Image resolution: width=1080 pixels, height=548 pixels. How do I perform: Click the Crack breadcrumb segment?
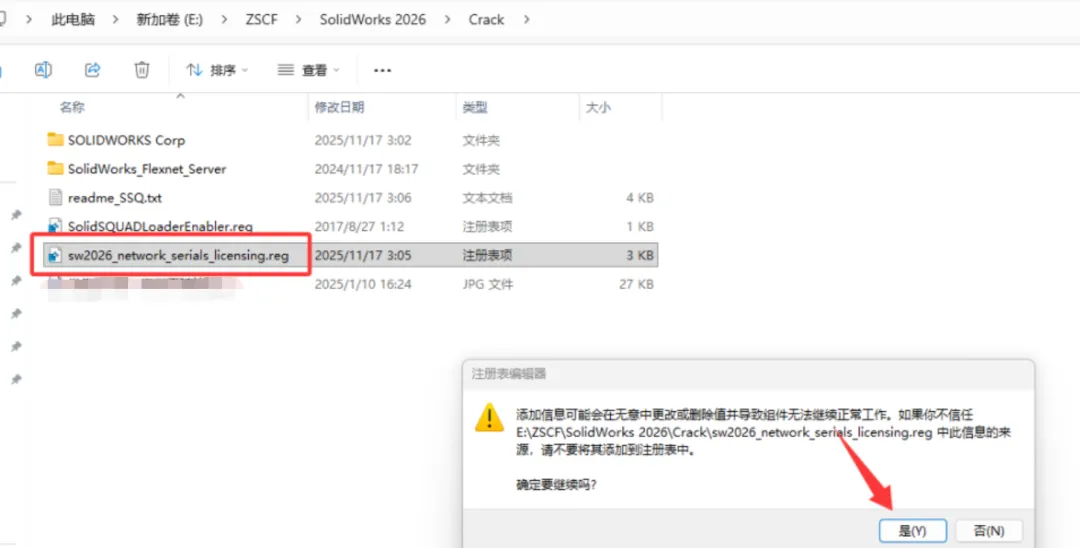click(x=486, y=20)
